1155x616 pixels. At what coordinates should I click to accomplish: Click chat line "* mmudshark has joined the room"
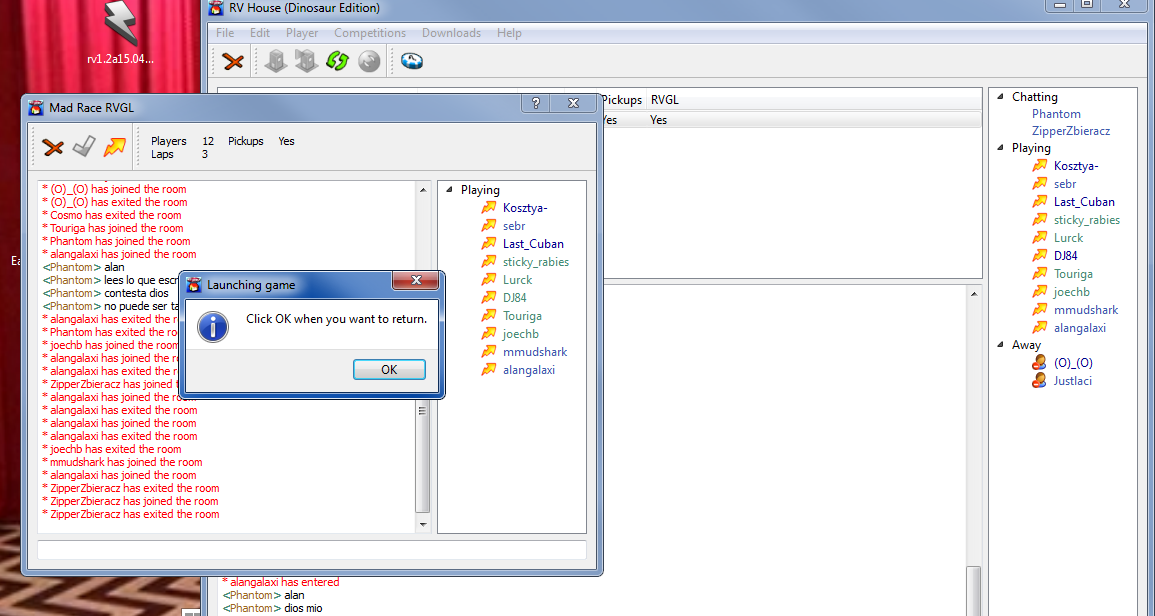pyautogui.click(x=122, y=462)
